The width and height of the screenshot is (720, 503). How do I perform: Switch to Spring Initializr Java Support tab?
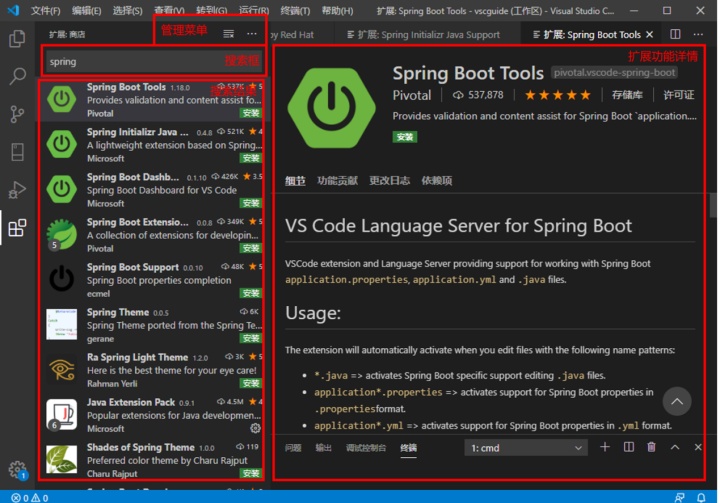[x=423, y=34]
